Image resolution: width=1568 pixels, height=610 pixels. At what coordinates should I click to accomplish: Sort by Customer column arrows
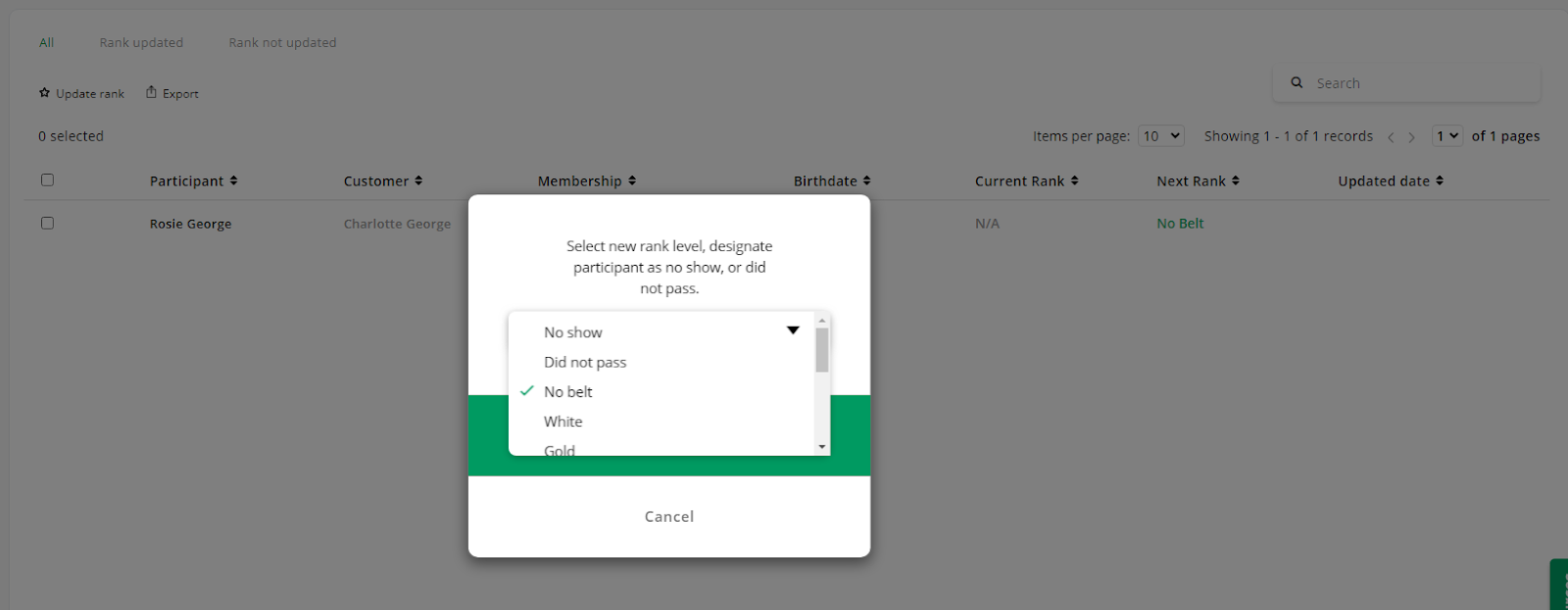(x=418, y=180)
